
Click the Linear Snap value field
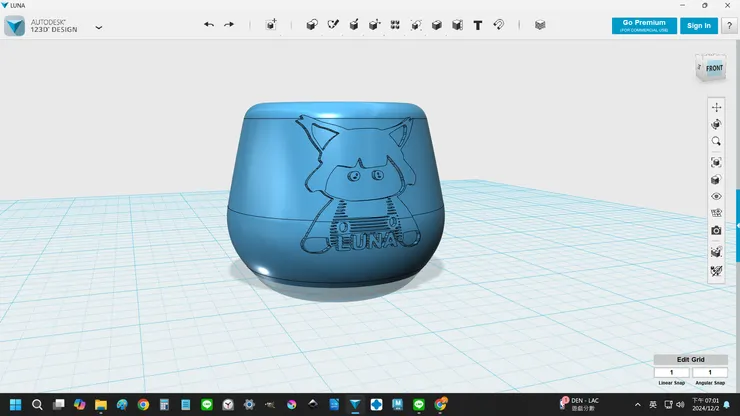tap(672, 373)
